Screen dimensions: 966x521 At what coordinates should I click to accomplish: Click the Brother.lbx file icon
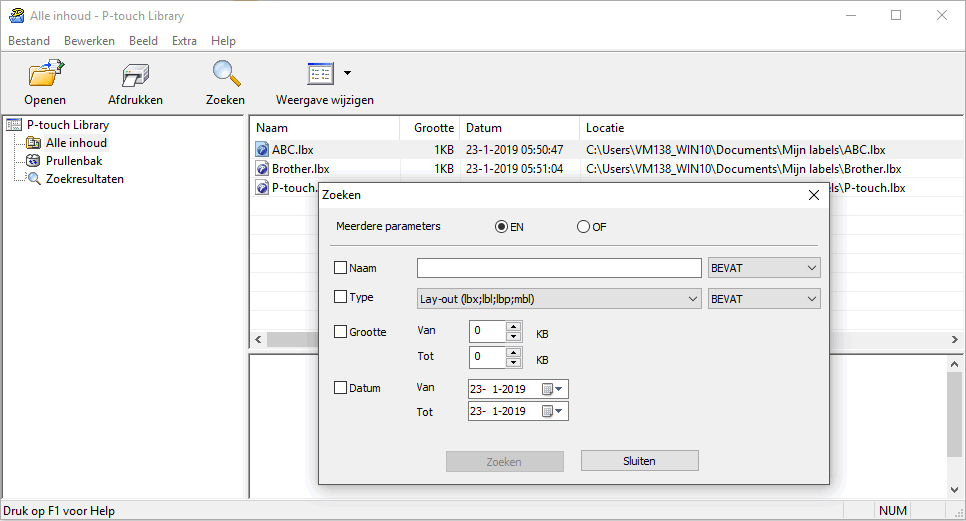click(x=262, y=169)
